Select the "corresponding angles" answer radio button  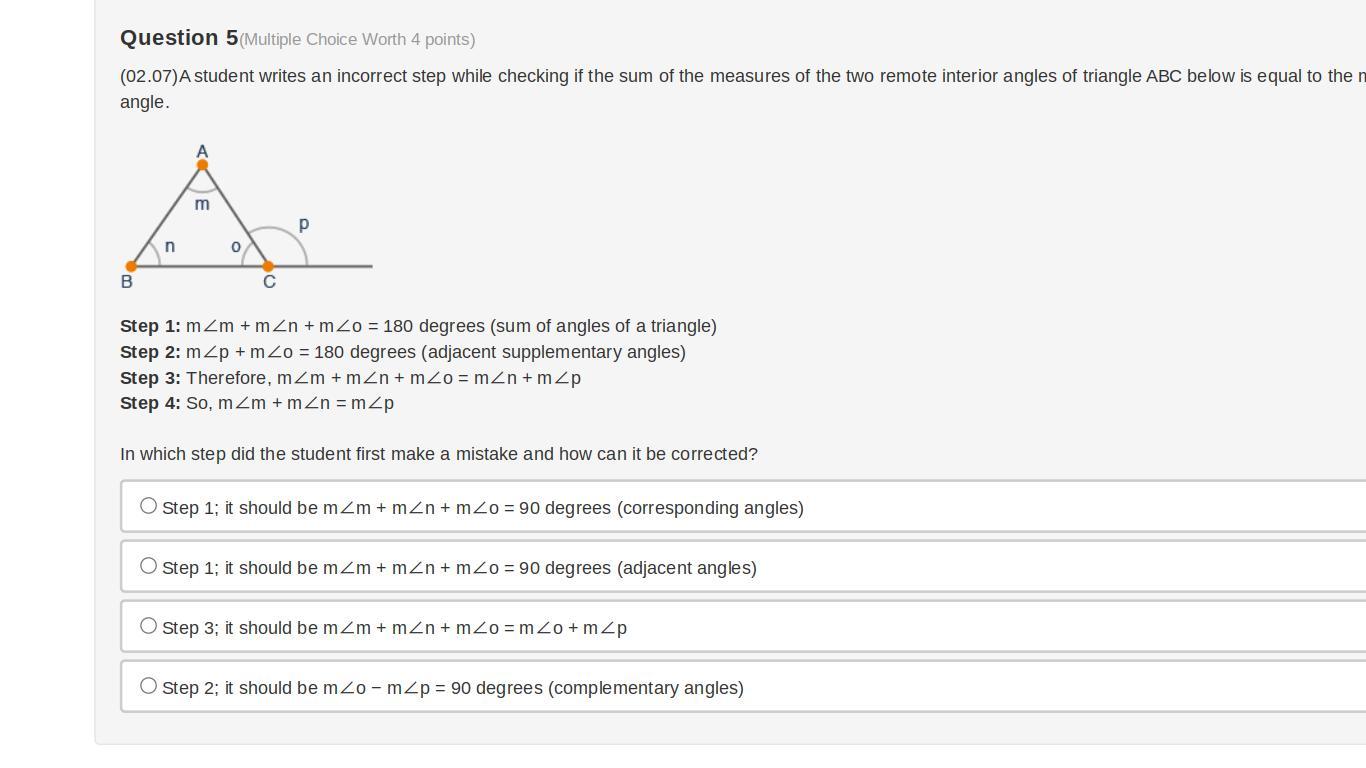(x=148, y=506)
